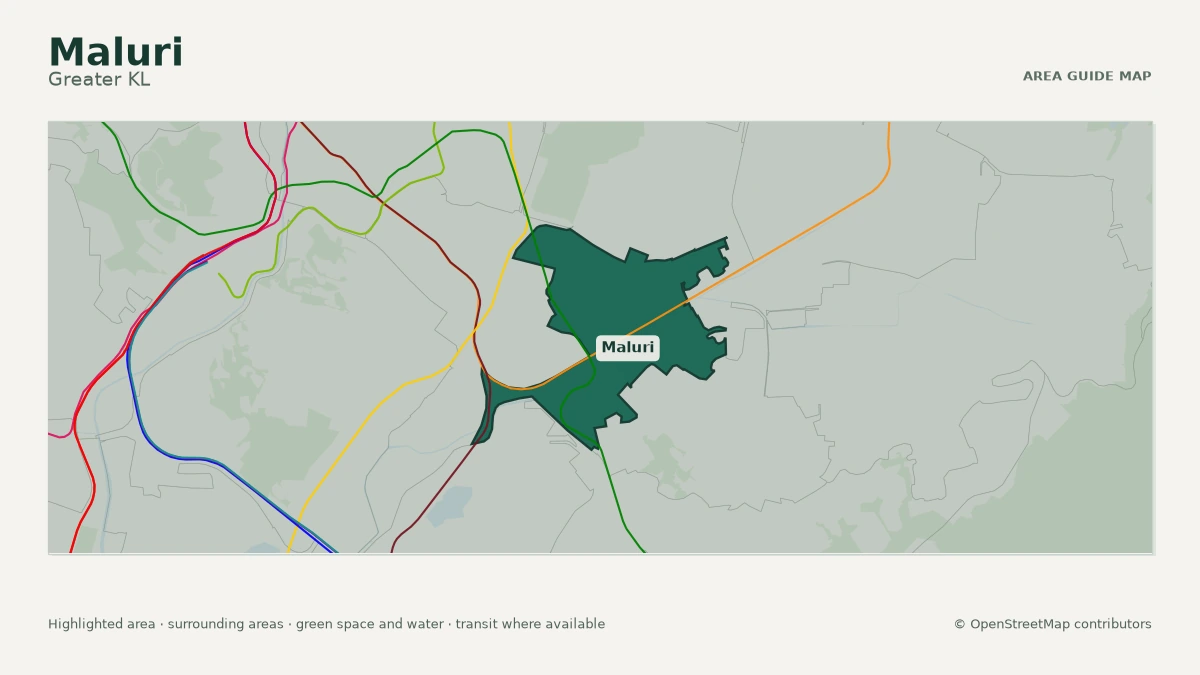Click the "Greater KL" subtitle
Image resolution: width=1200 pixels, height=675 pixels.
[x=99, y=79]
